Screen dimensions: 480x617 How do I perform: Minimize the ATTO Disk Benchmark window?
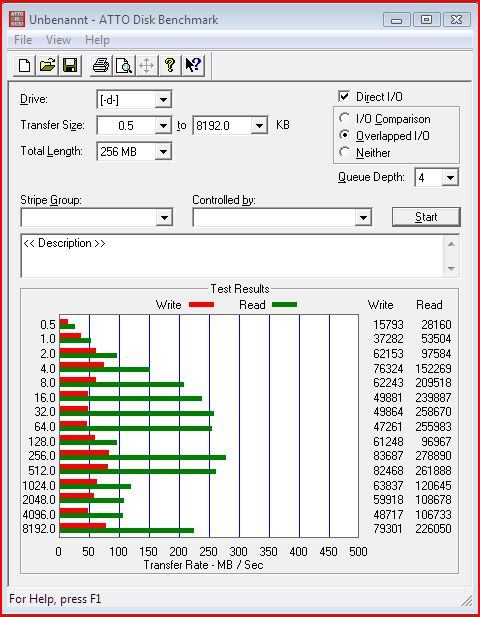click(396, 20)
